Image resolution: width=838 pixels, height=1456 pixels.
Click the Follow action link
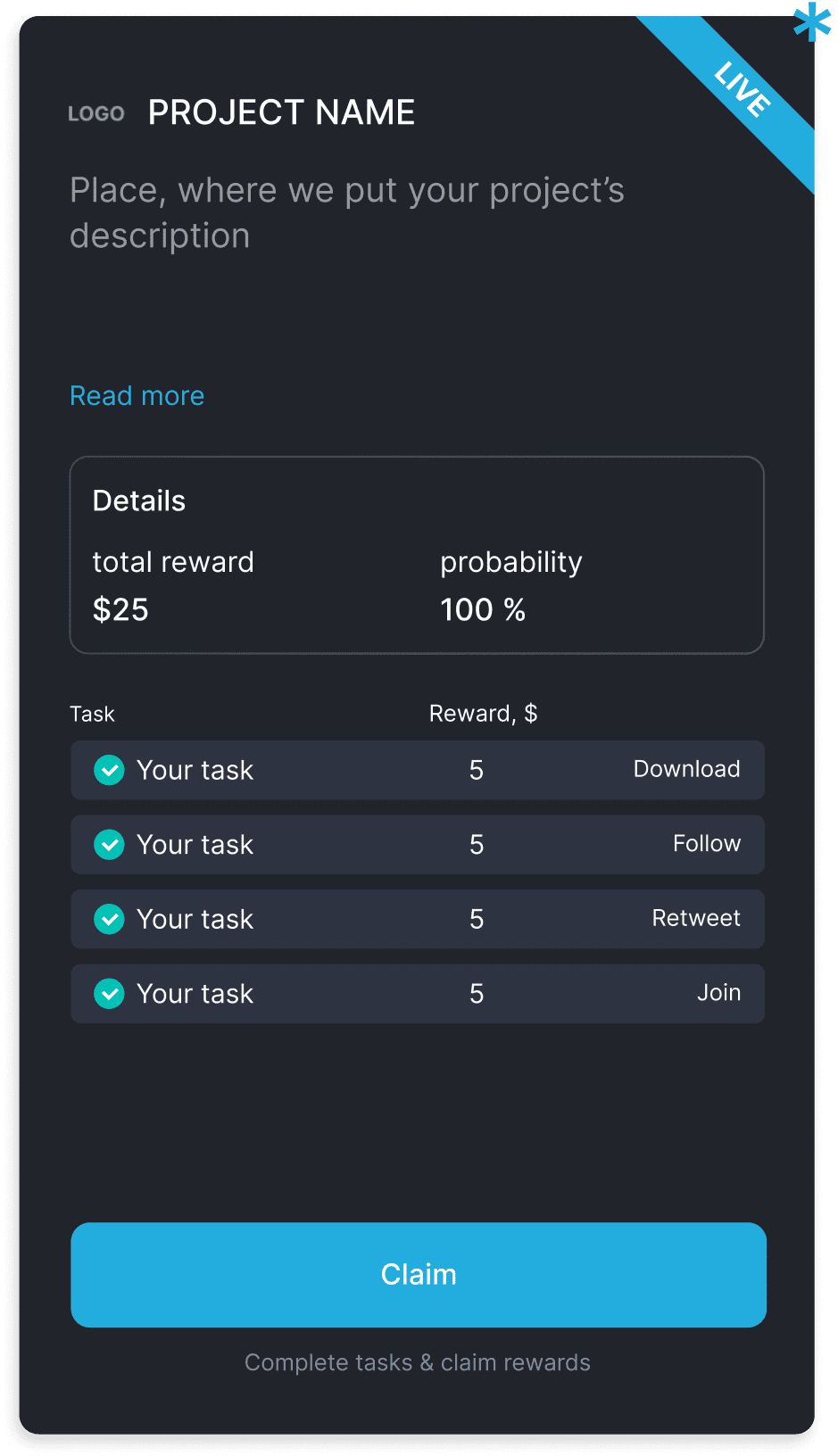pyautogui.click(x=706, y=844)
